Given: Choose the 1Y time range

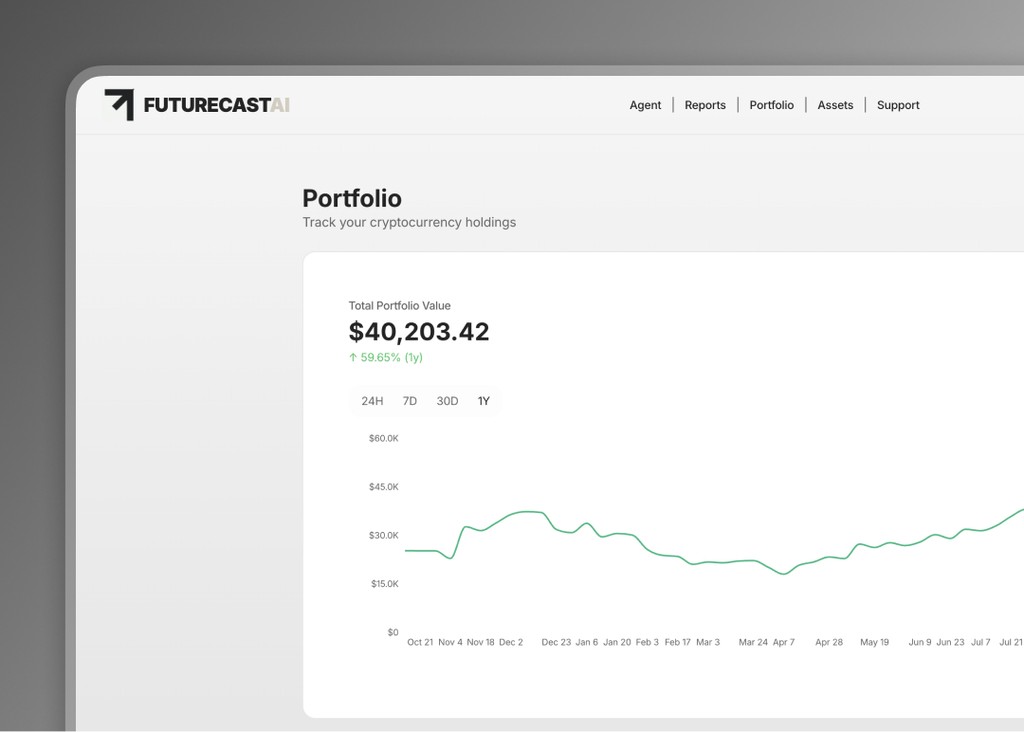Looking at the screenshot, I should pos(484,401).
